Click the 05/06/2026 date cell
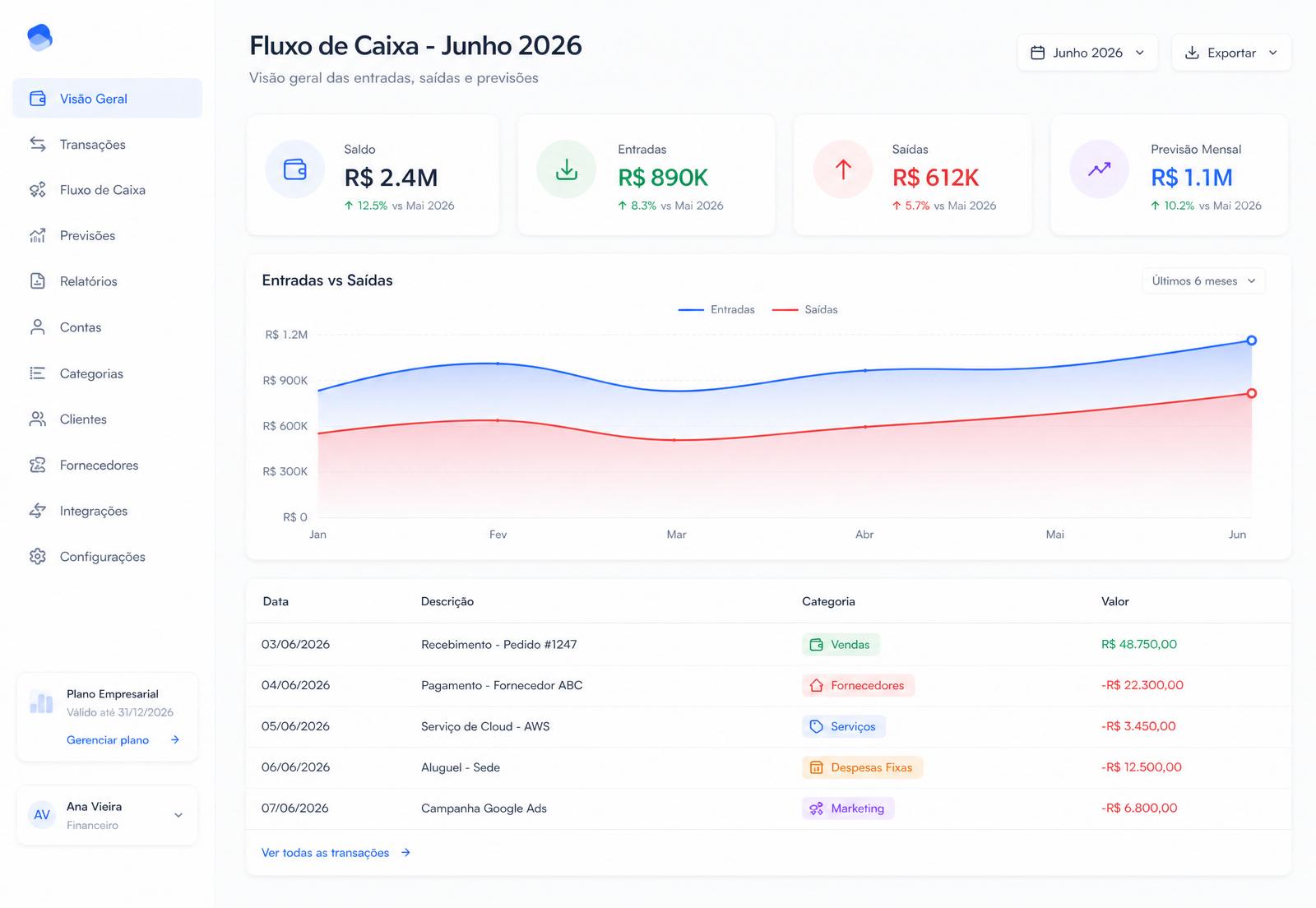This screenshot has width=1316, height=908. (295, 726)
